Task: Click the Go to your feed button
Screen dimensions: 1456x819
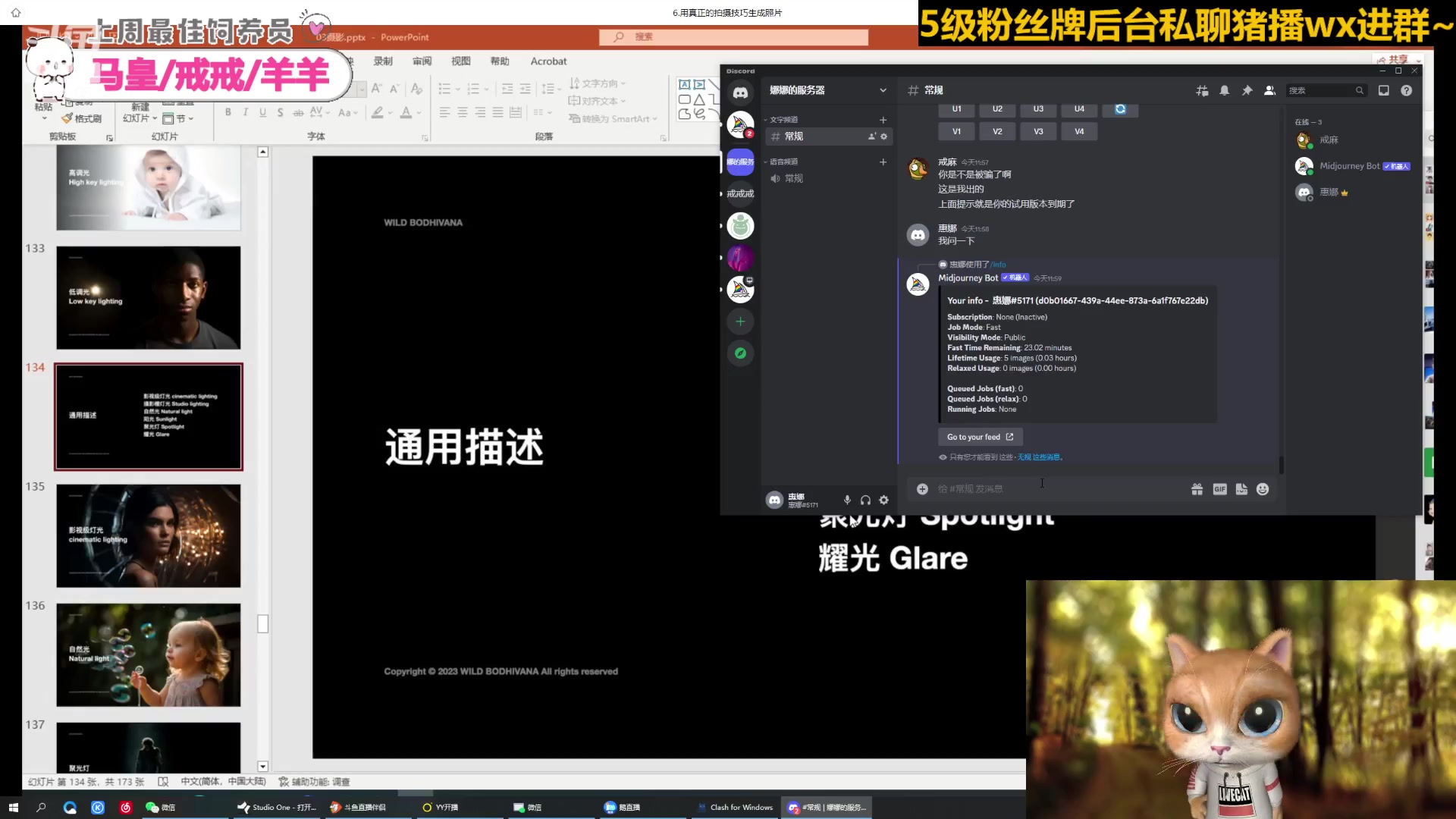Action: coord(980,437)
